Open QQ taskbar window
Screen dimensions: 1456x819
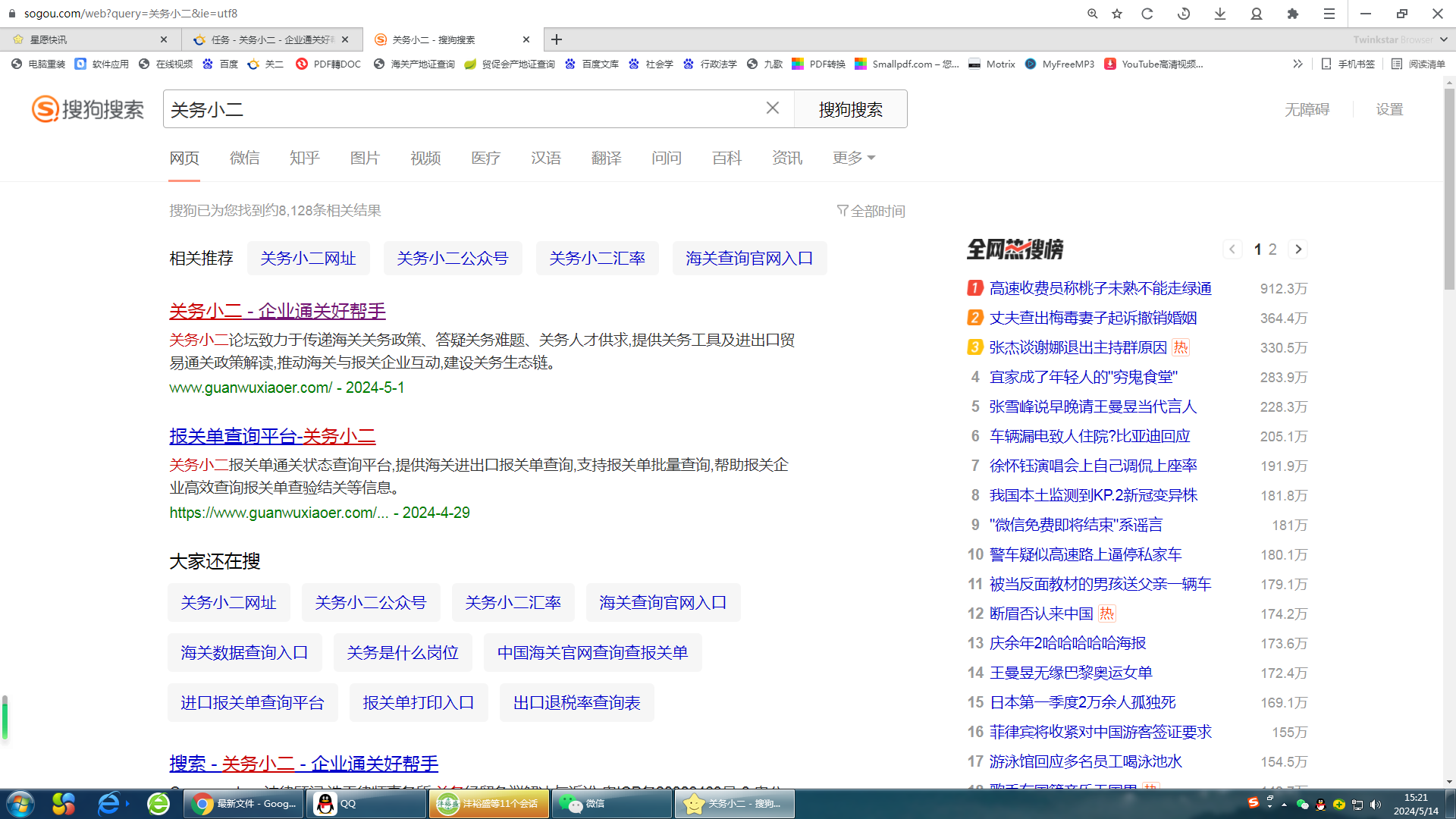(368, 804)
